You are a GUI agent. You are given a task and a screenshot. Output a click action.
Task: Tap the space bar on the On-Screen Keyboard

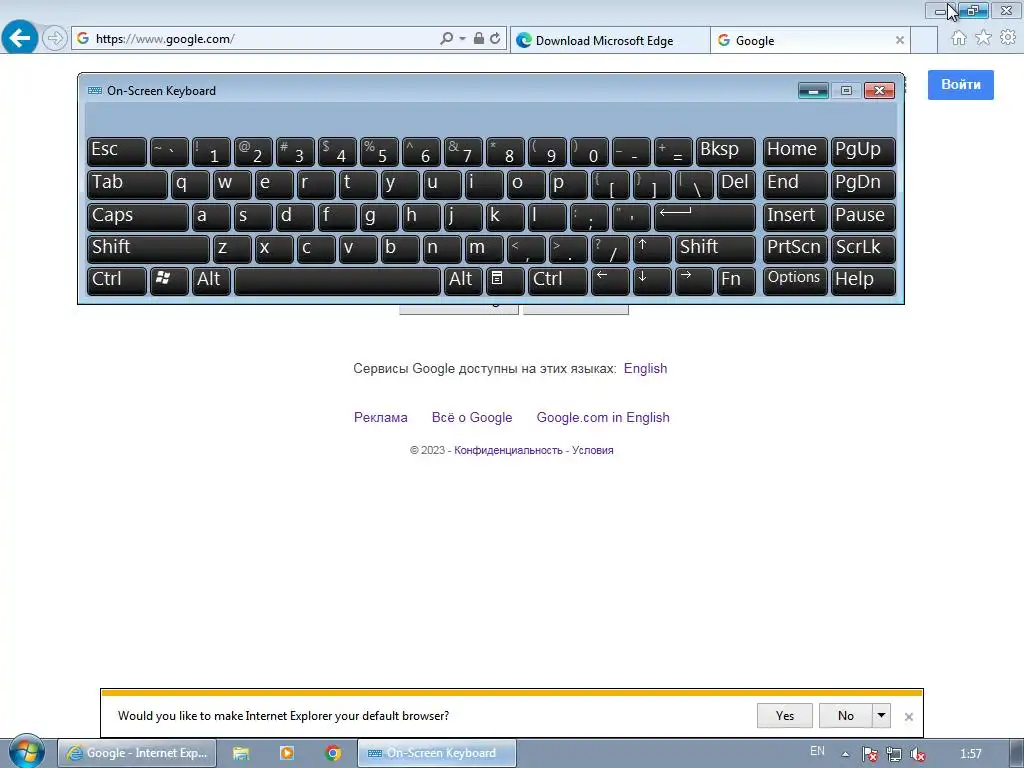tap(337, 281)
